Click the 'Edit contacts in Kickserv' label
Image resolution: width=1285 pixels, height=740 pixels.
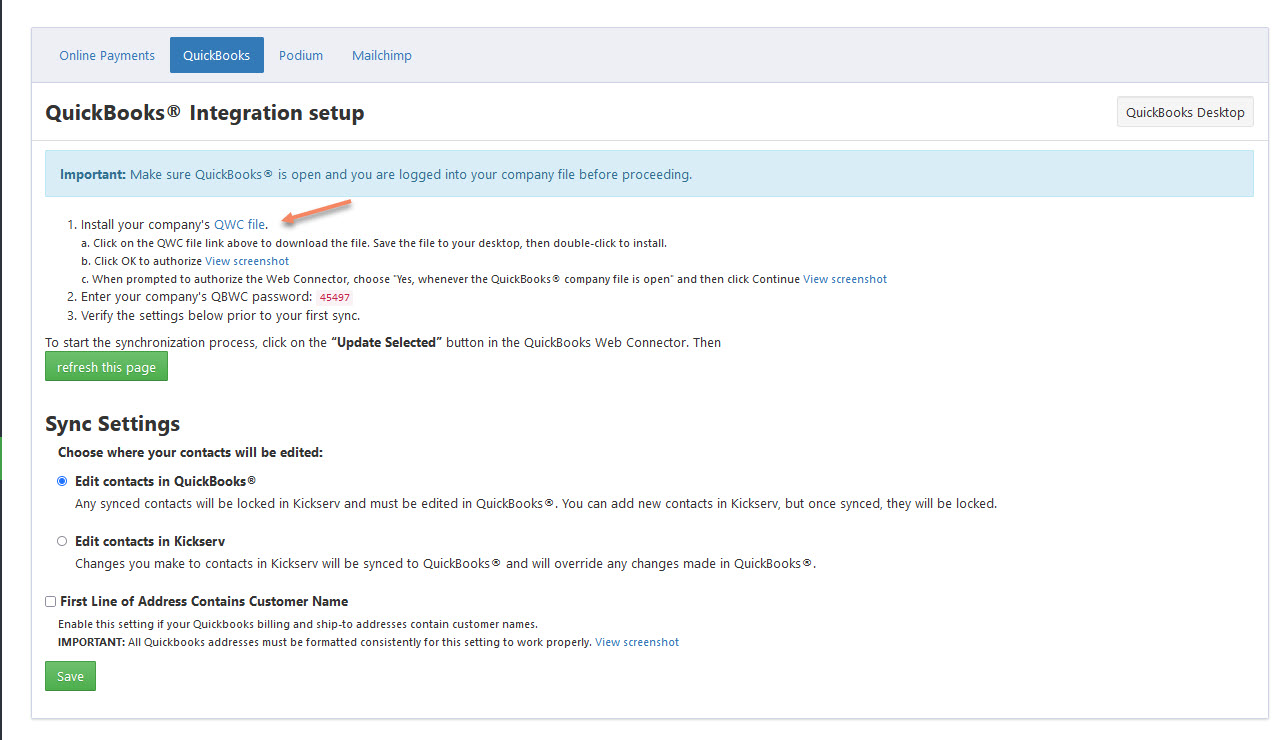[150, 541]
